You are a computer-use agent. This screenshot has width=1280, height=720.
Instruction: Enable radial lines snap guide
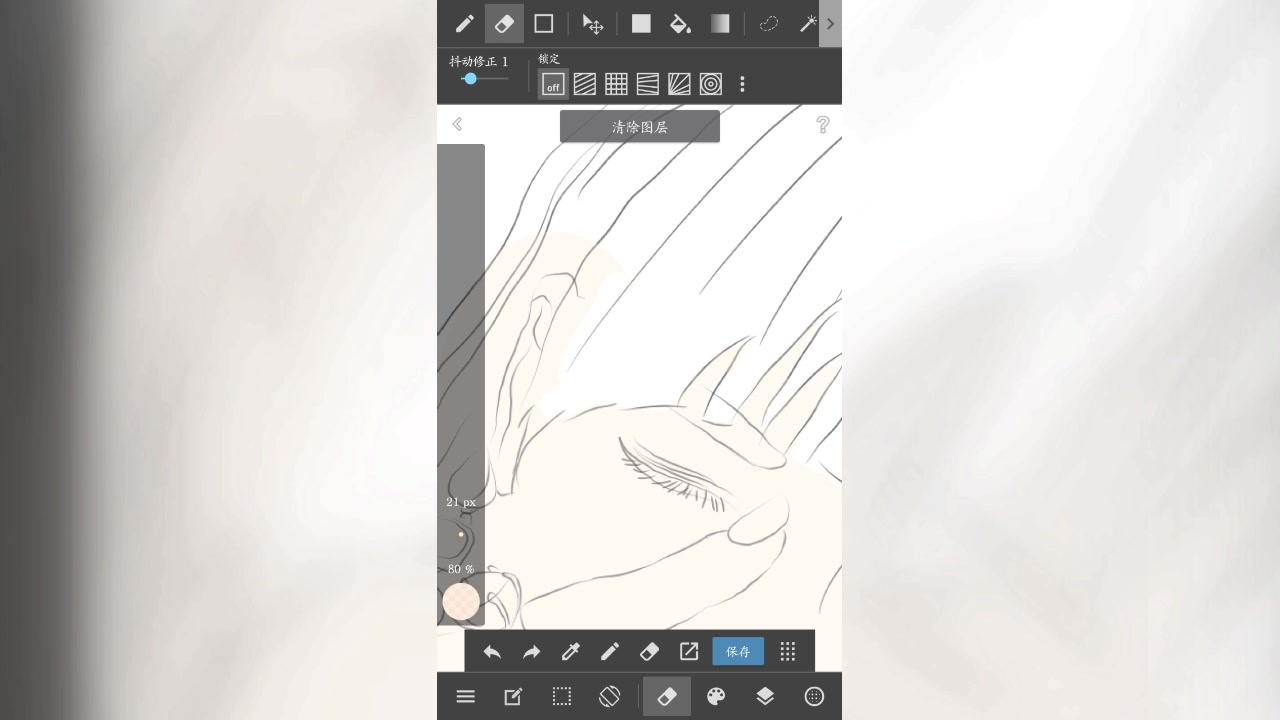click(x=679, y=84)
